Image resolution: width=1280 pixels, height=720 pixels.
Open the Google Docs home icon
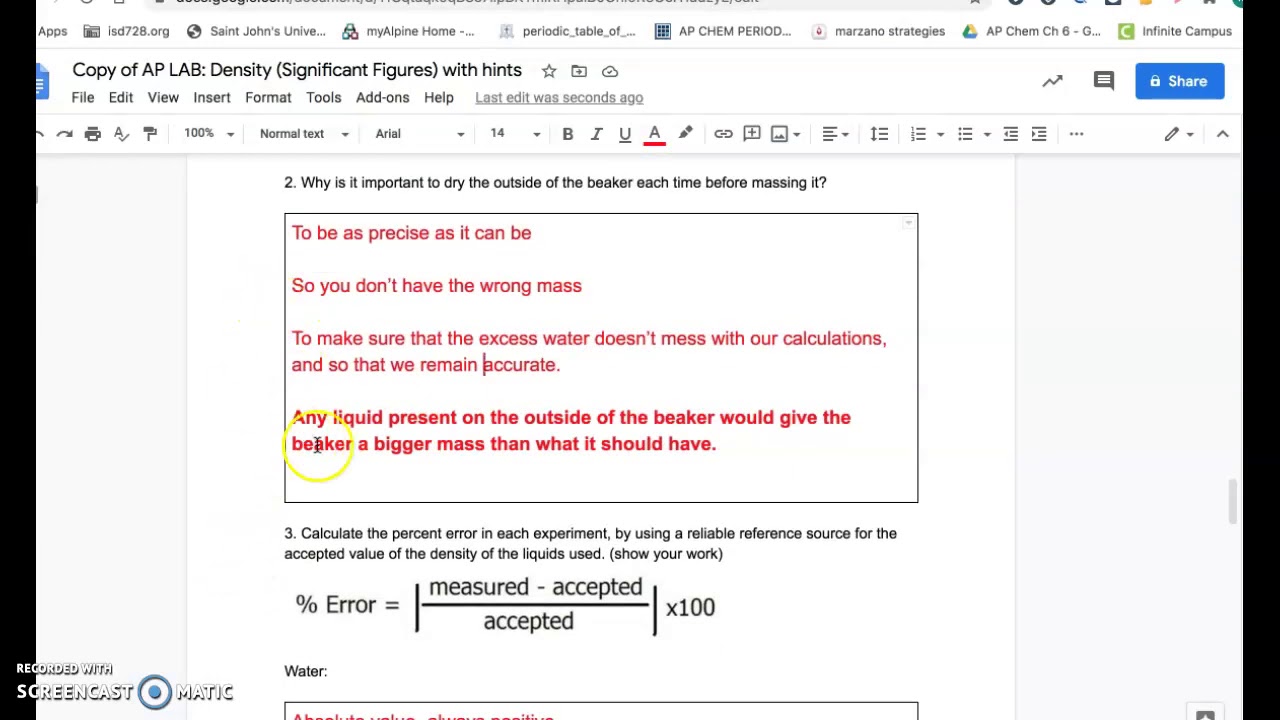point(41,82)
